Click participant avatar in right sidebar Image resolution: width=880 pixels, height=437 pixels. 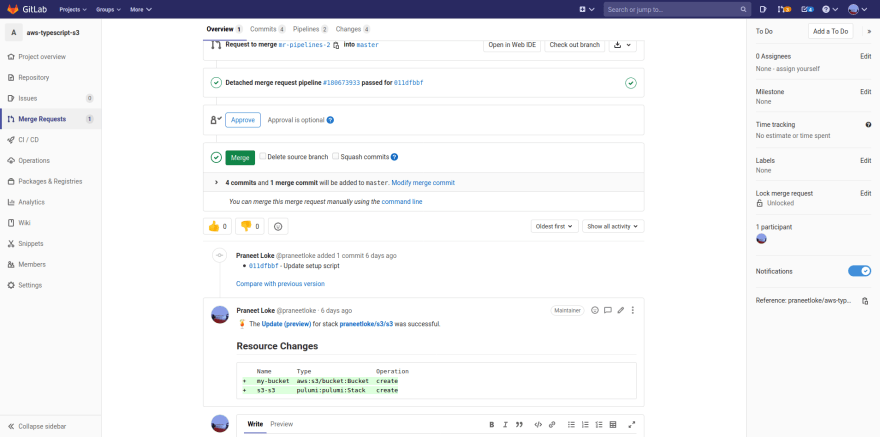click(x=761, y=239)
